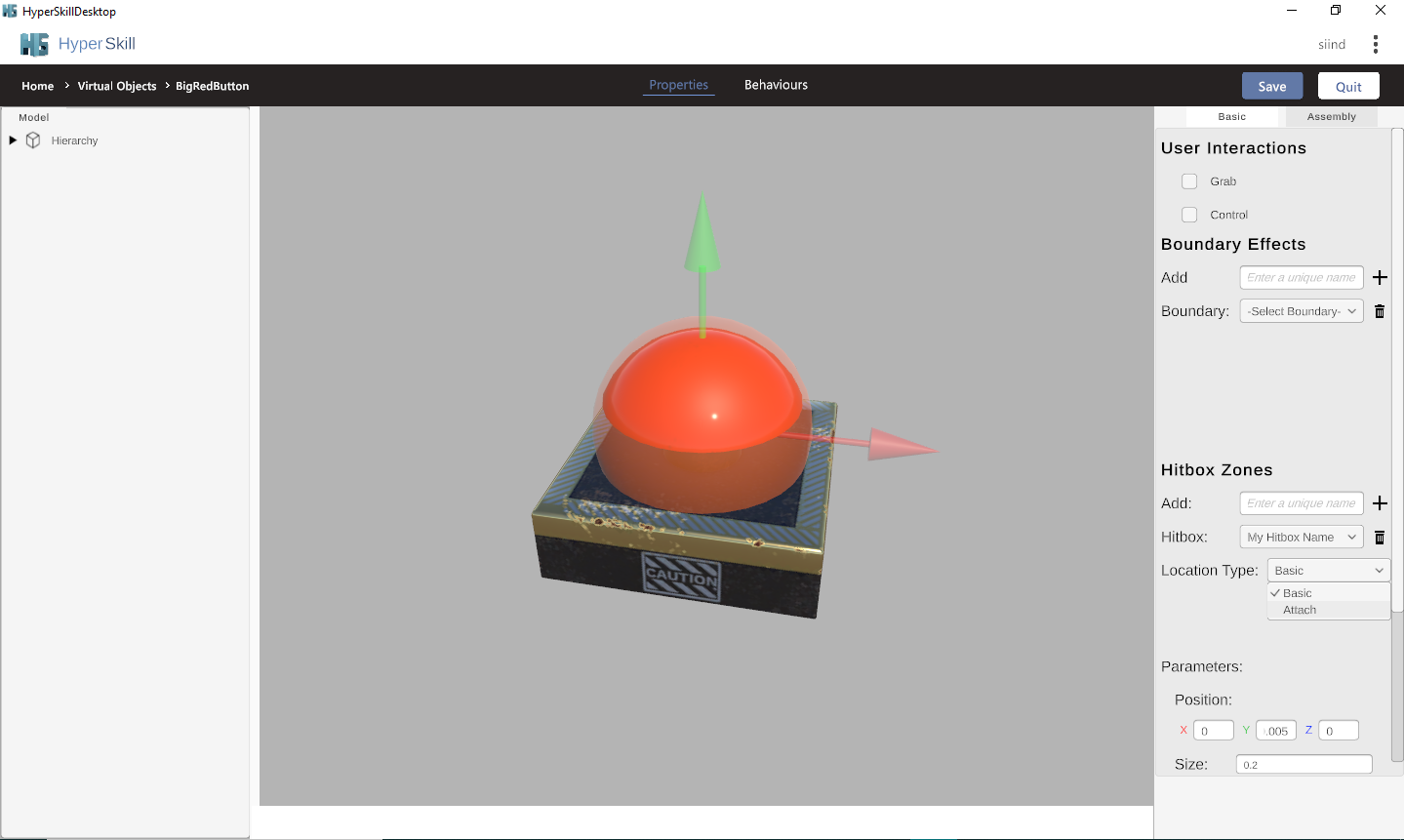The image size is (1404, 840).
Task: Click the plus icon to add Boundary Effect
Action: point(1380,278)
